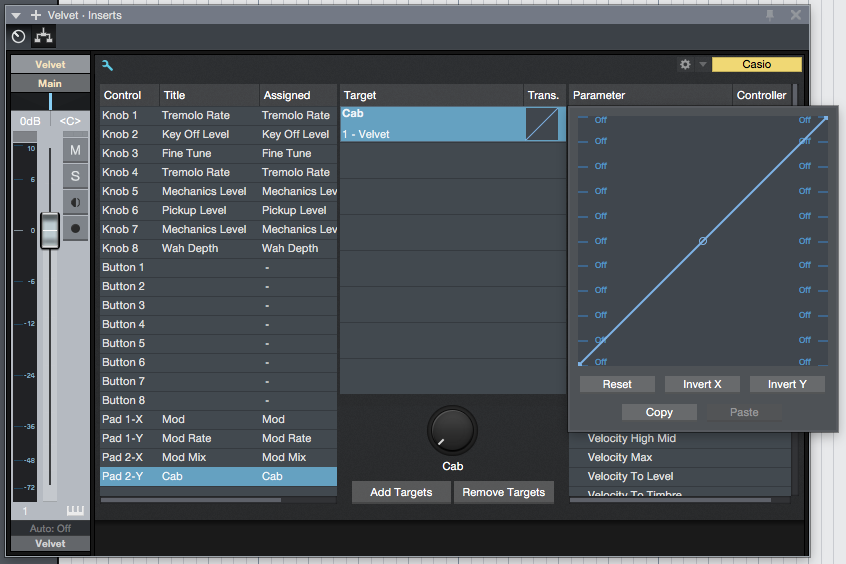Mute the Velvet channel
The width and height of the screenshot is (846, 564).
[75, 150]
